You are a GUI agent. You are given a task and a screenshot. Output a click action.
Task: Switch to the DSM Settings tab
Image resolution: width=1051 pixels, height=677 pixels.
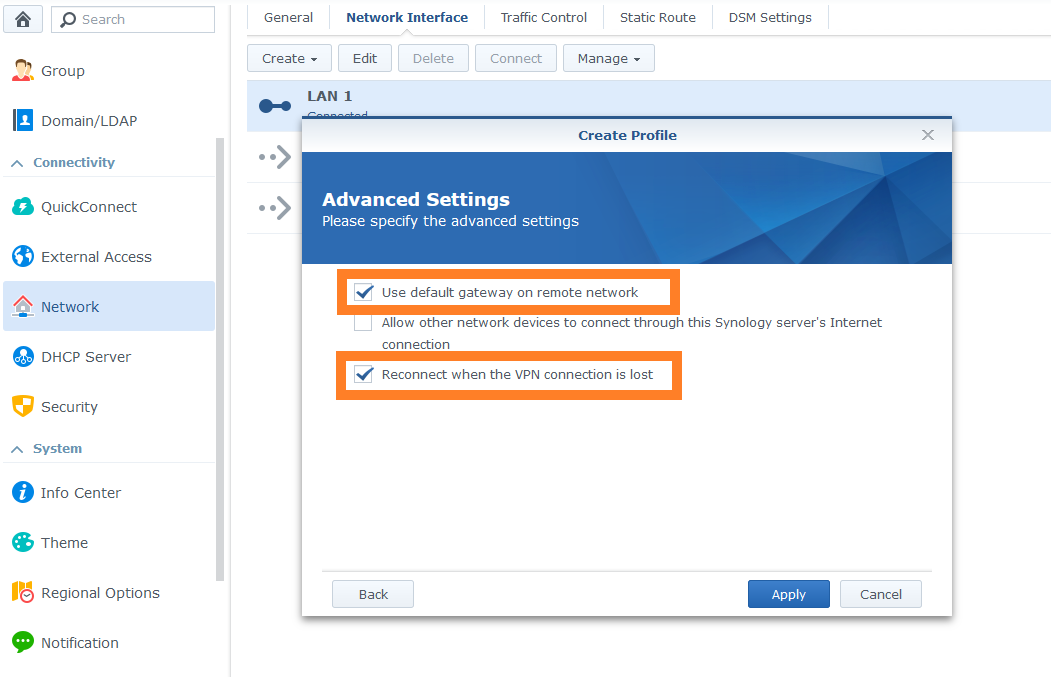click(x=770, y=17)
